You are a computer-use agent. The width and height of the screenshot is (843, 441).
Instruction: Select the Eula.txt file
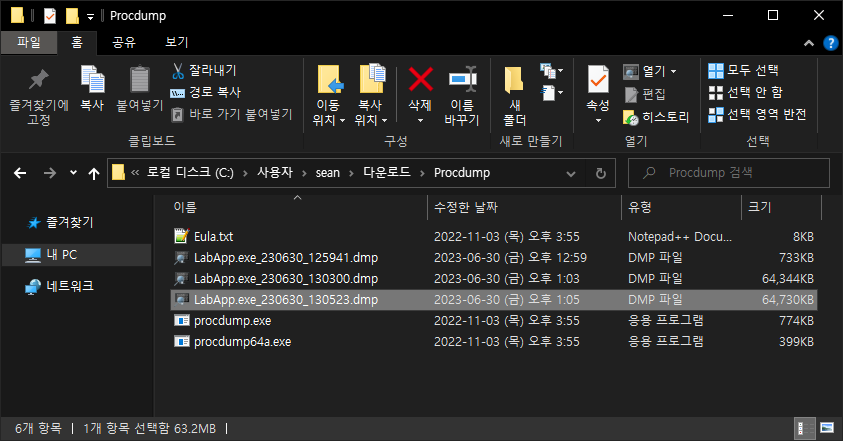click(213, 237)
